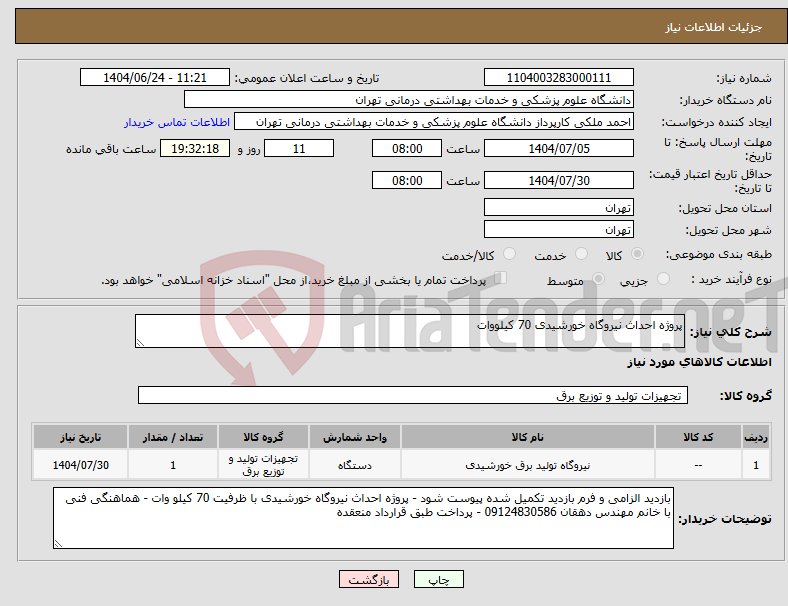Click the need number field 1104003283000111
Viewport: 788px width, 606px height.
click(558, 77)
